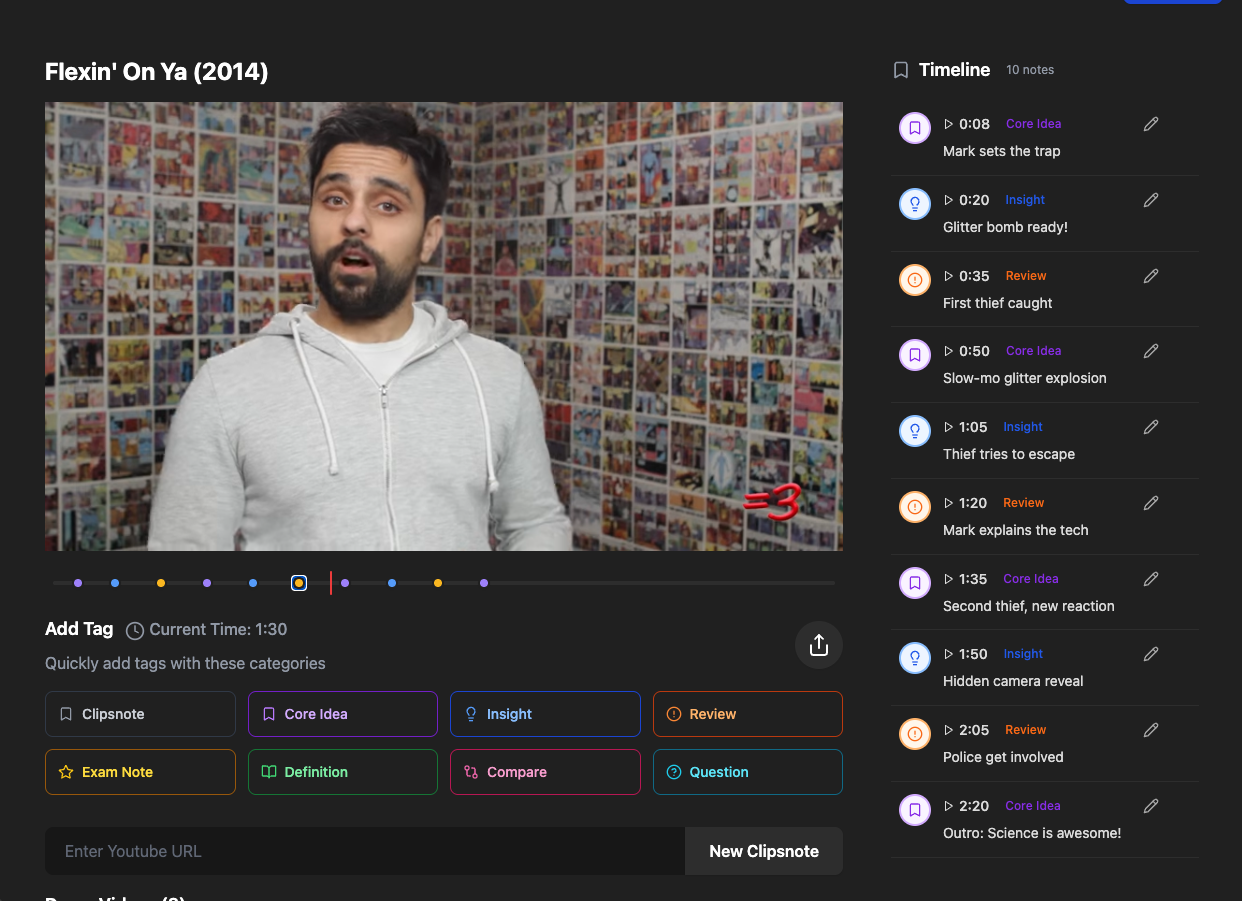Click the bookmark icon for Second thief, new reaction
This screenshot has height=901, width=1242.
tap(914, 583)
